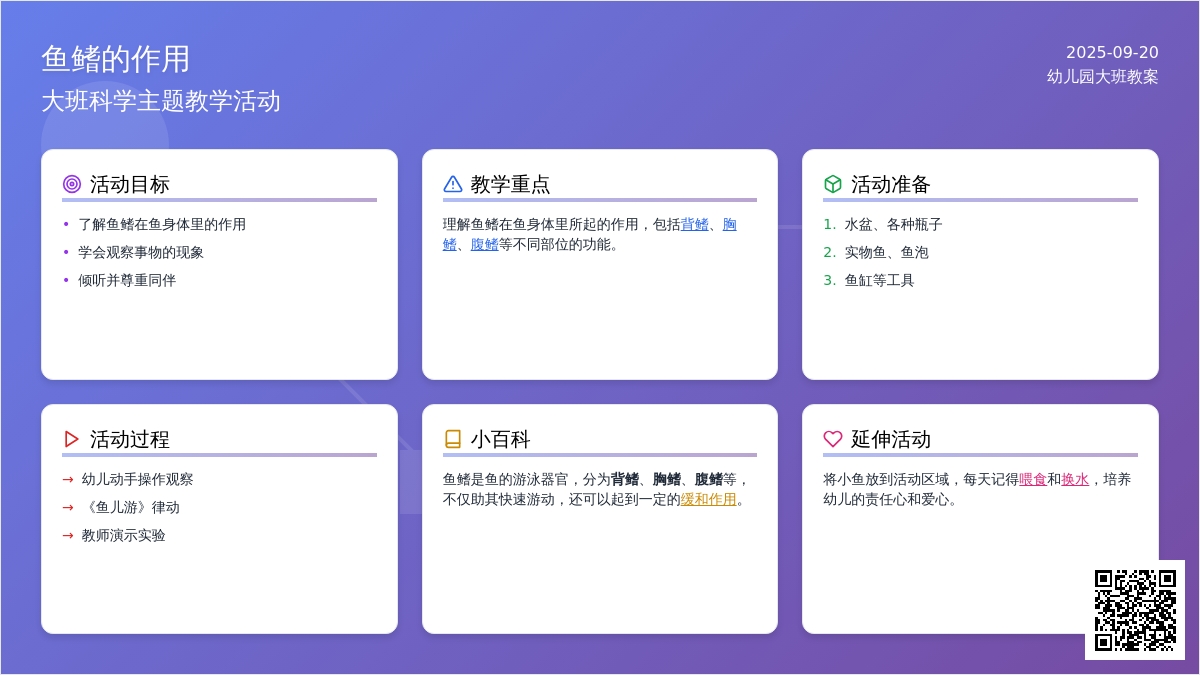The height and width of the screenshot is (675, 1200).
Task: Open the 喂食 link in 延伸活动
Action: [x=1032, y=479]
